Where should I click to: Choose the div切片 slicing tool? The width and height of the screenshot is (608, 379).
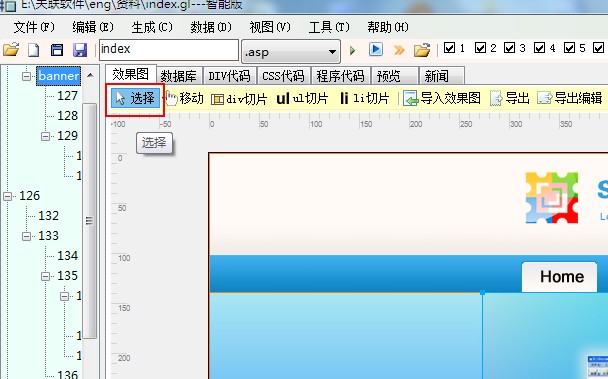pyautogui.click(x=239, y=99)
